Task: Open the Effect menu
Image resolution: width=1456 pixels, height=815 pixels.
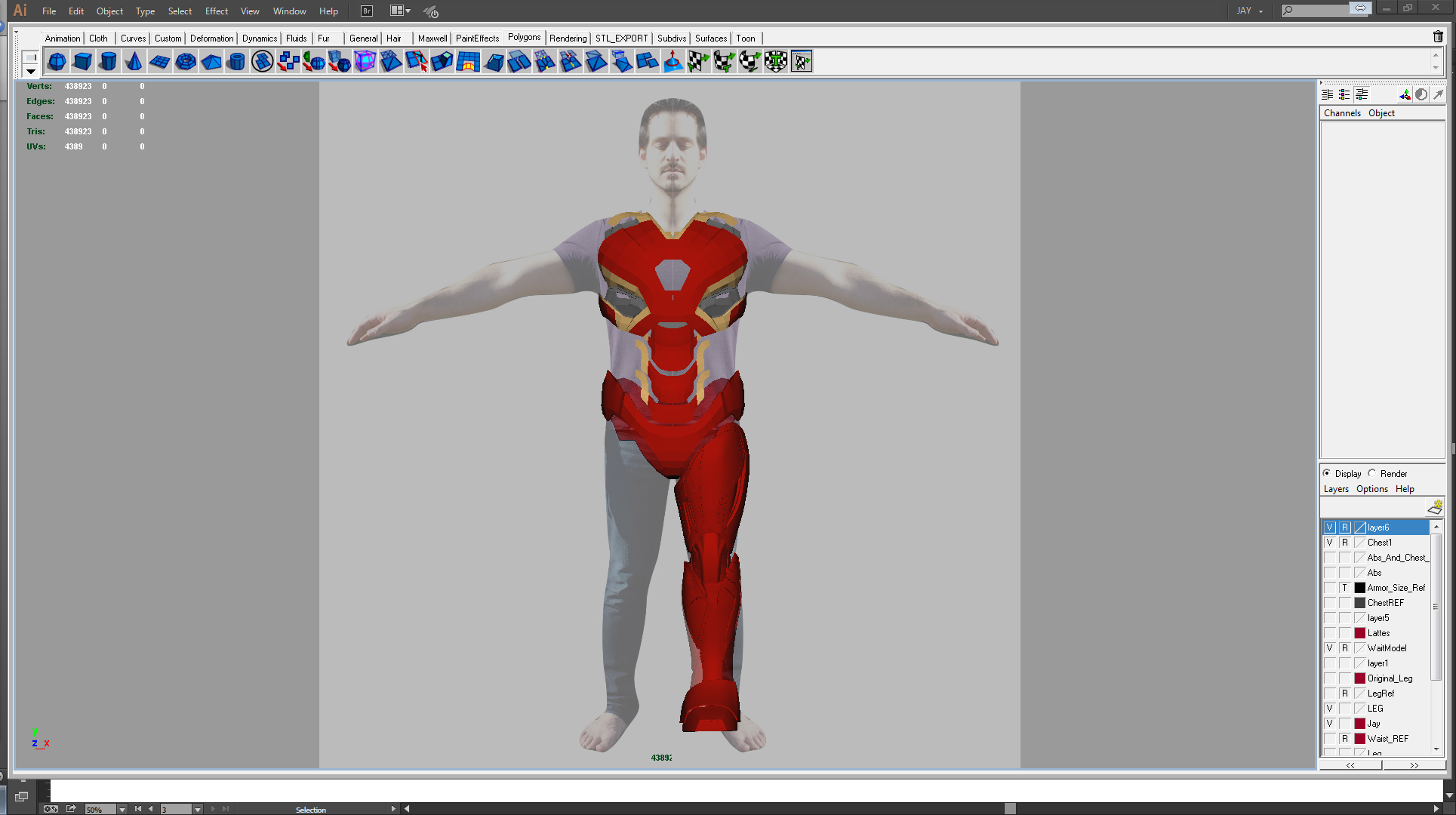Action: (x=217, y=11)
